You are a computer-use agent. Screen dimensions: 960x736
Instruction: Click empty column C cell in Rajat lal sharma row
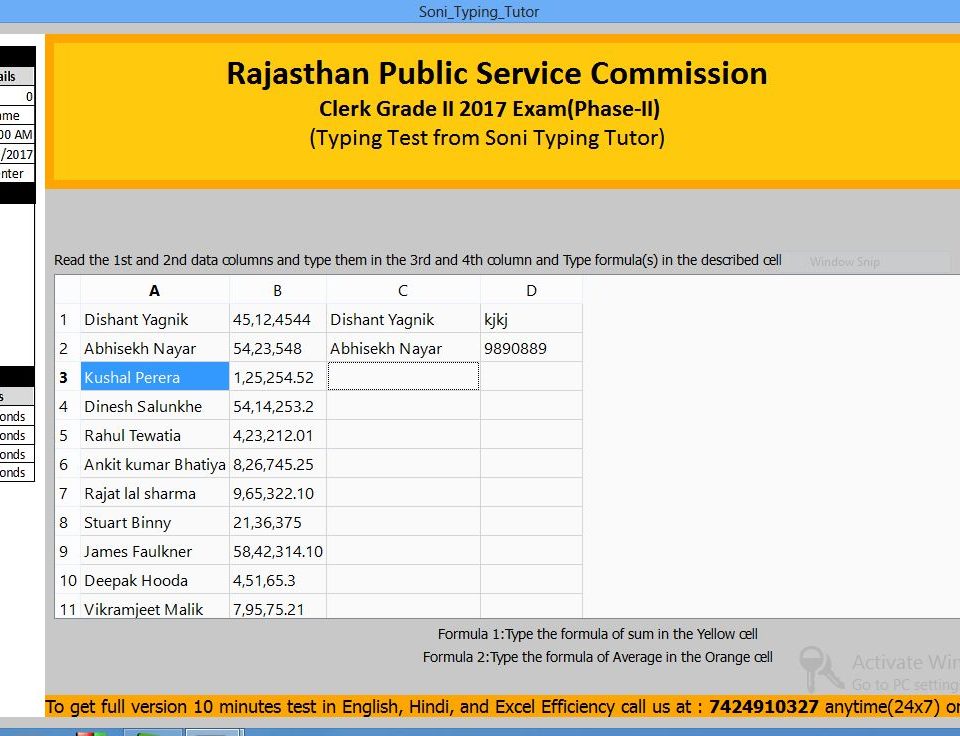[403, 493]
